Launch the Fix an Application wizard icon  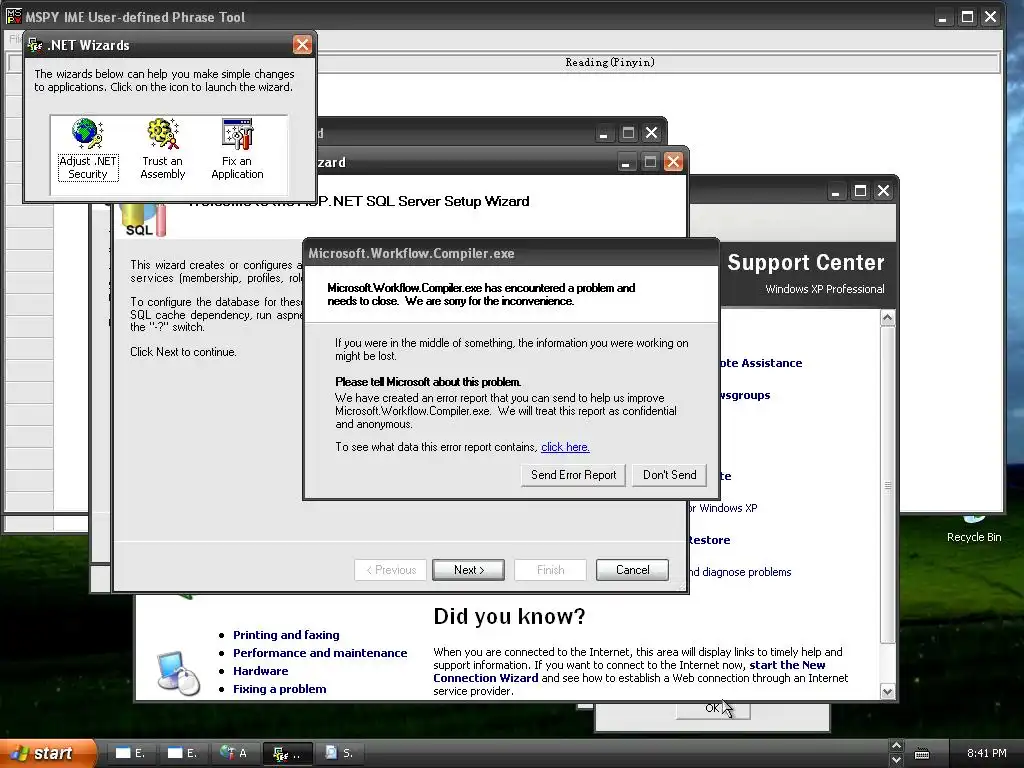tap(237, 149)
